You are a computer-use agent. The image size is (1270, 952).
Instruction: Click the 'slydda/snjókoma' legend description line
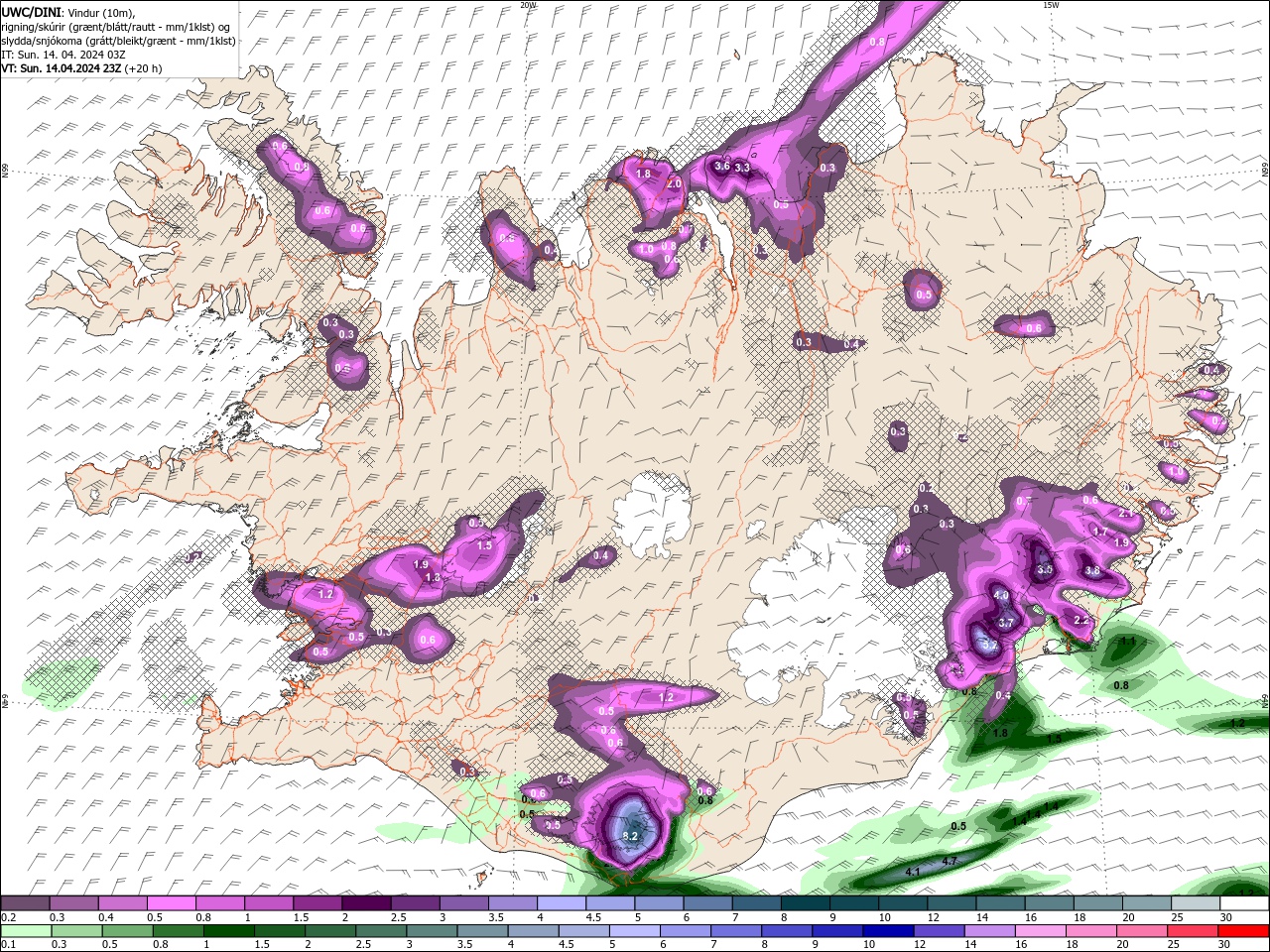coord(118,41)
